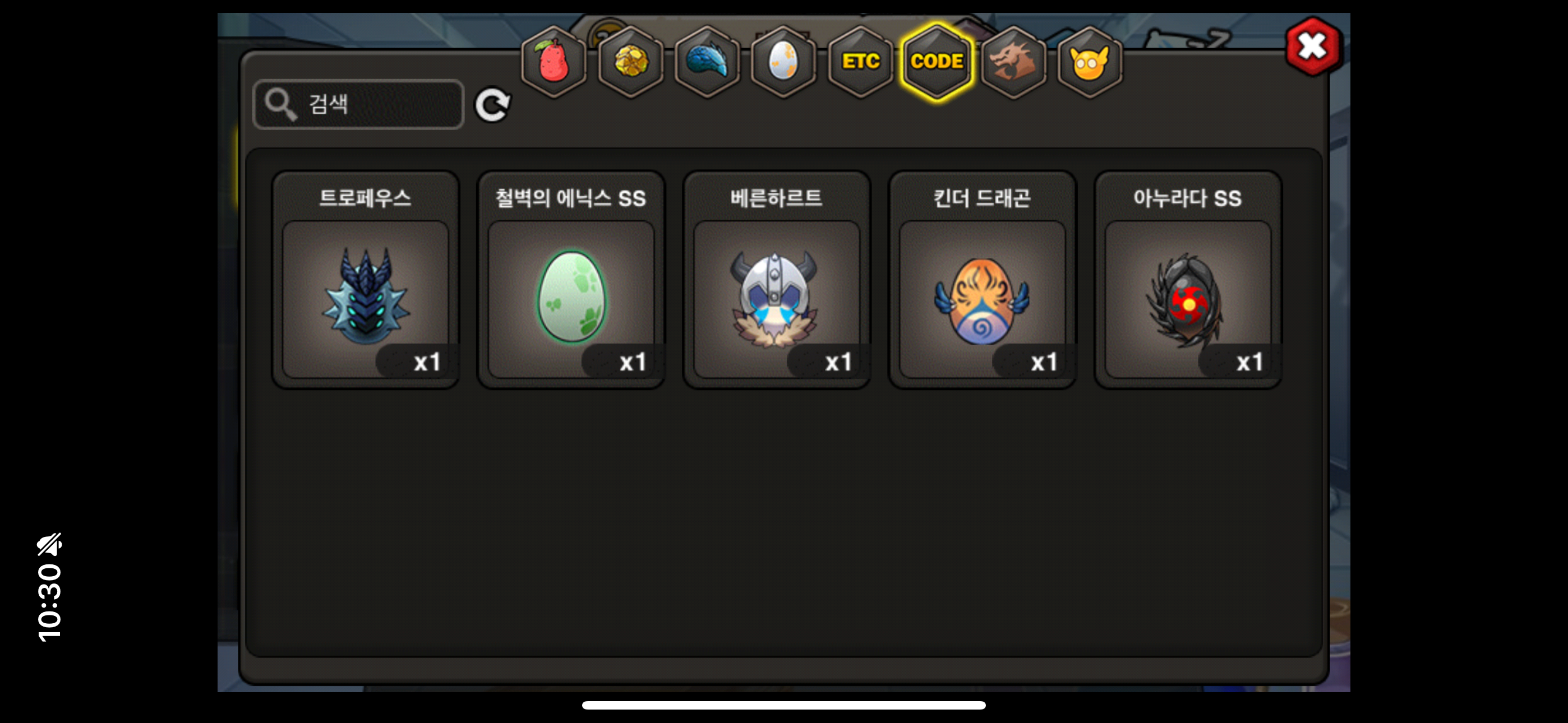Switch to the spotted egg category

(x=783, y=62)
